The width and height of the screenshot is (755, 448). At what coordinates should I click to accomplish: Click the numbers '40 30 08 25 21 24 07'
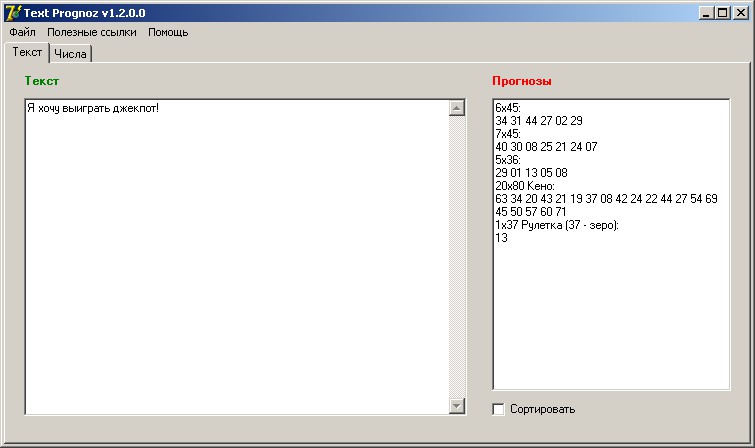coord(546,147)
